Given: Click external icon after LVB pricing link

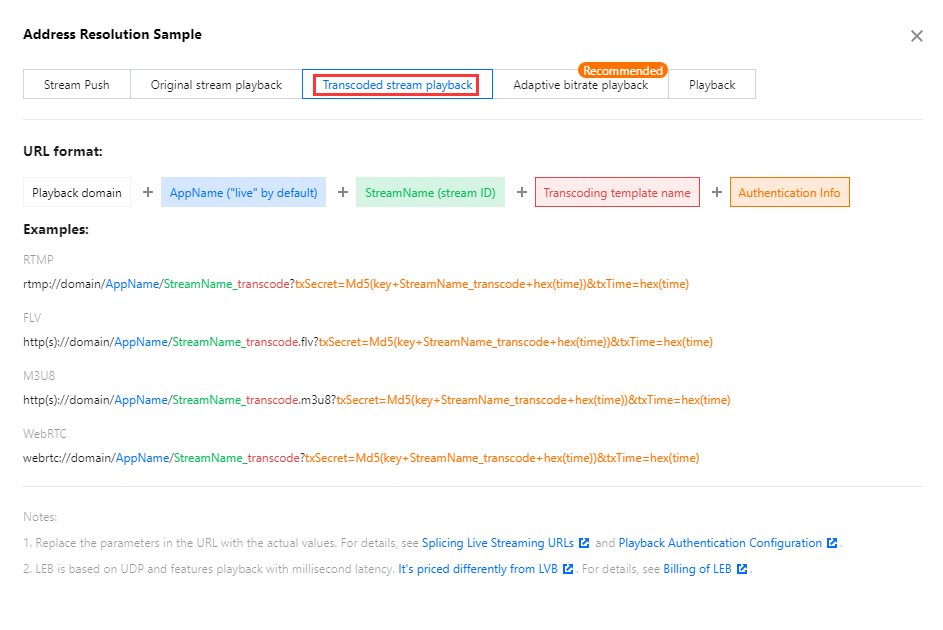Looking at the screenshot, I should 568,569.
